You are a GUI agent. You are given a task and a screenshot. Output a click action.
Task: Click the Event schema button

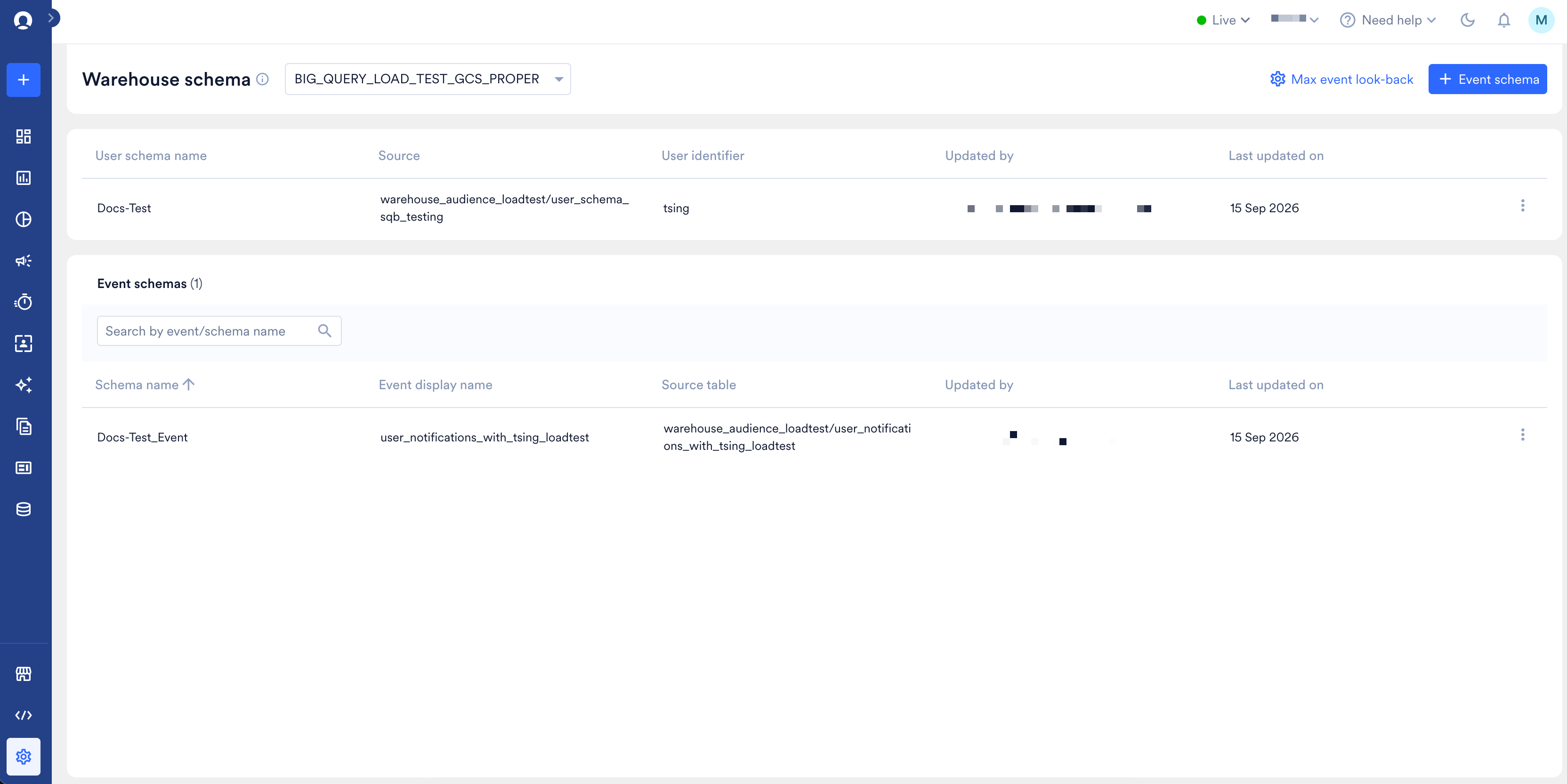pyautogui.click(x=1487, y=79)
